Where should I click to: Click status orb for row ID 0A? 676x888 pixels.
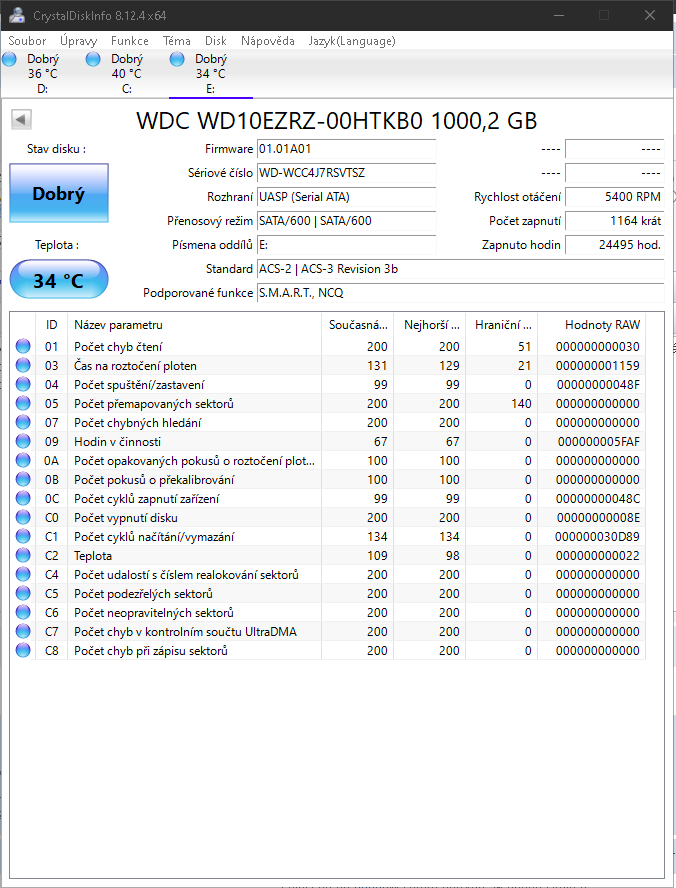[23, 460]
